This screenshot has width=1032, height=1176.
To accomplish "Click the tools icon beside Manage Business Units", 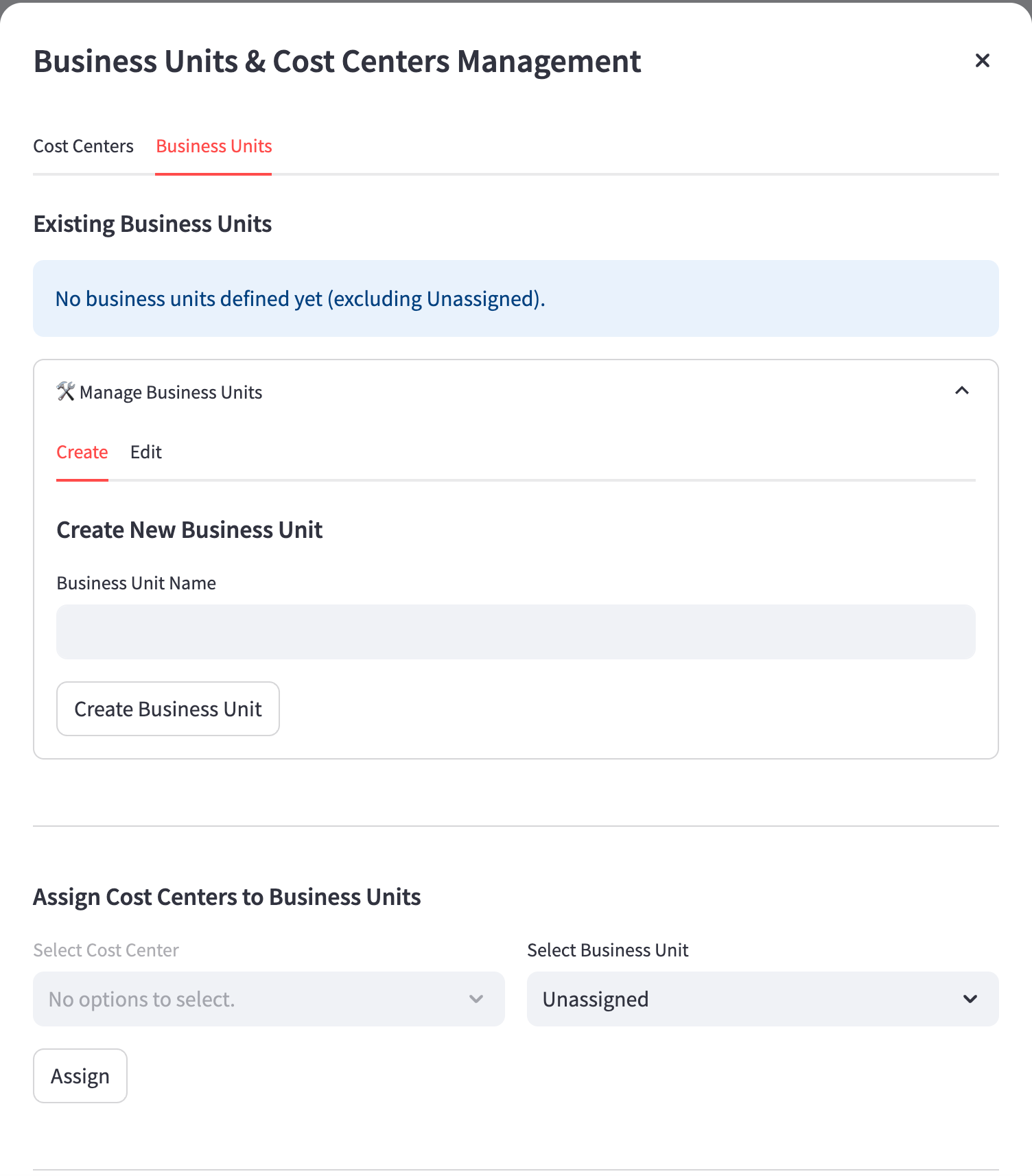I will pyautogui.click(x=65, y=392).
